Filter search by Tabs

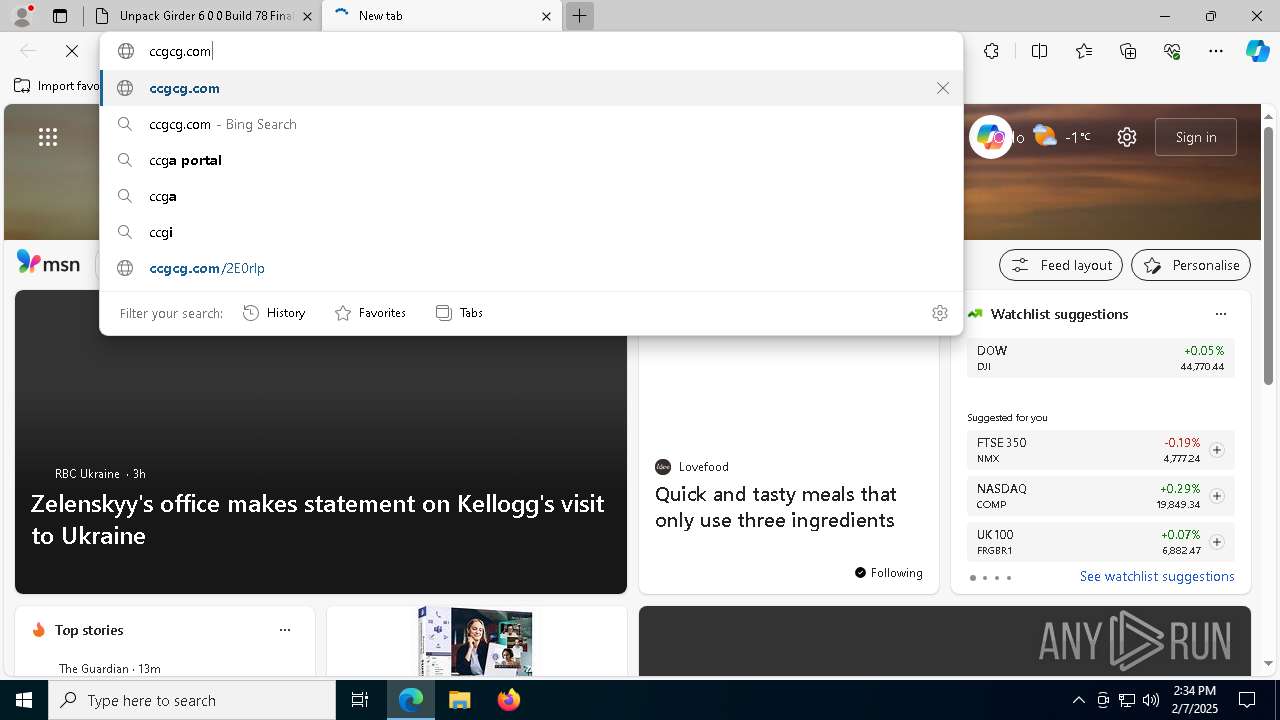click(x=459, y=313)
